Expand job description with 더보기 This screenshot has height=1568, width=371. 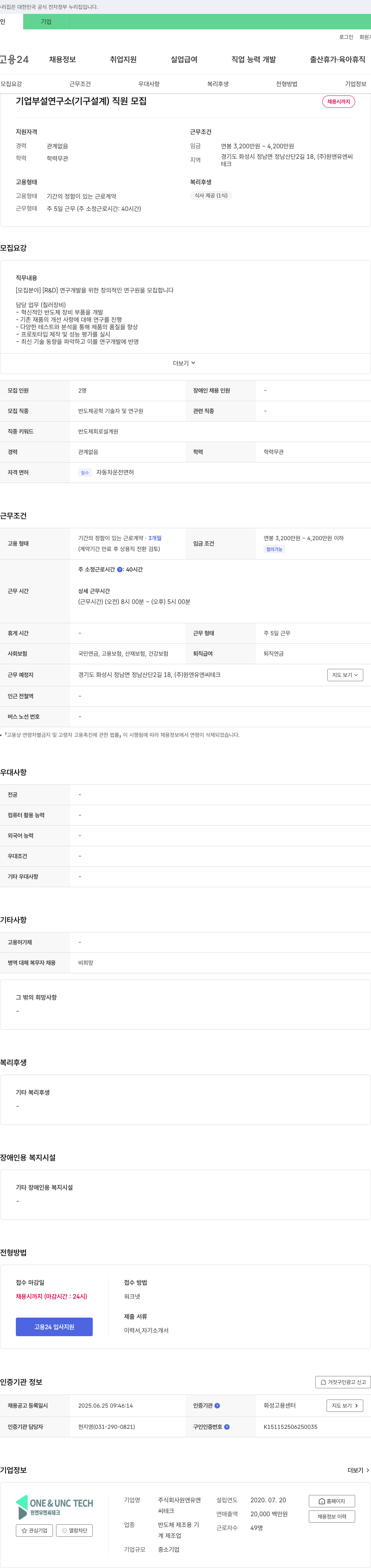click(x=184, y=363)
